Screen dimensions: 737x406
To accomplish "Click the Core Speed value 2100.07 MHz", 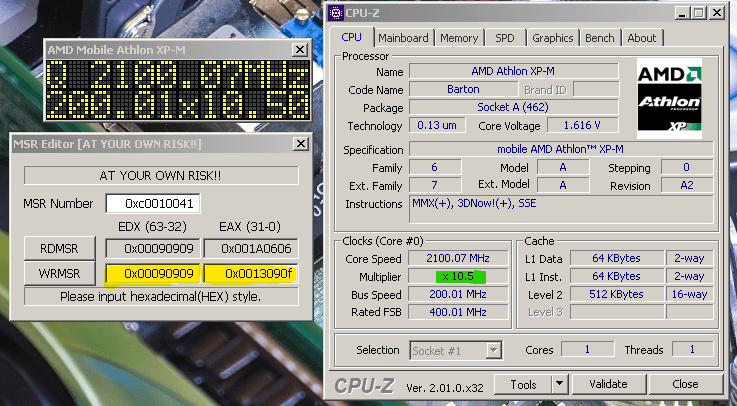I will tap(458, 258).
